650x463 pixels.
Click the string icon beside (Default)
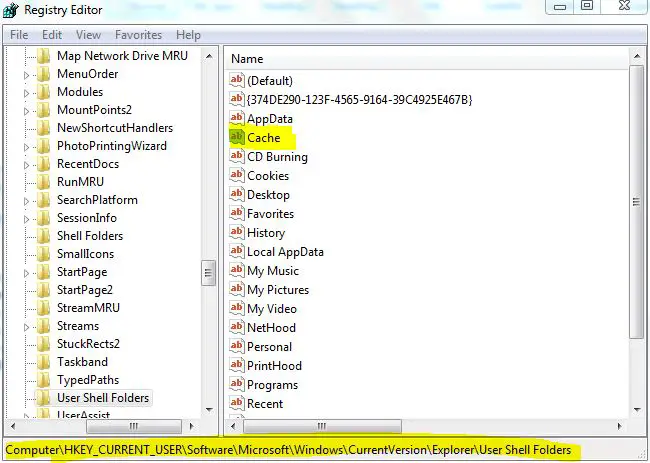[236, 80]
